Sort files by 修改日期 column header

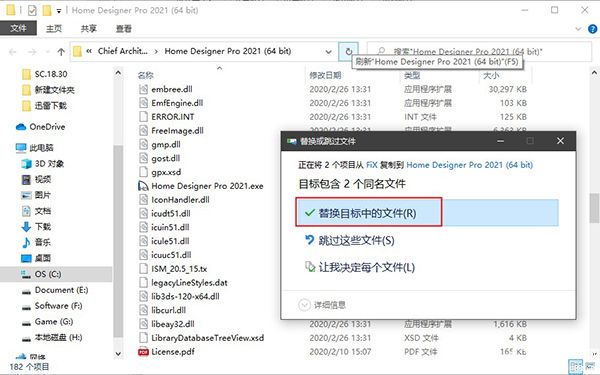325,75
